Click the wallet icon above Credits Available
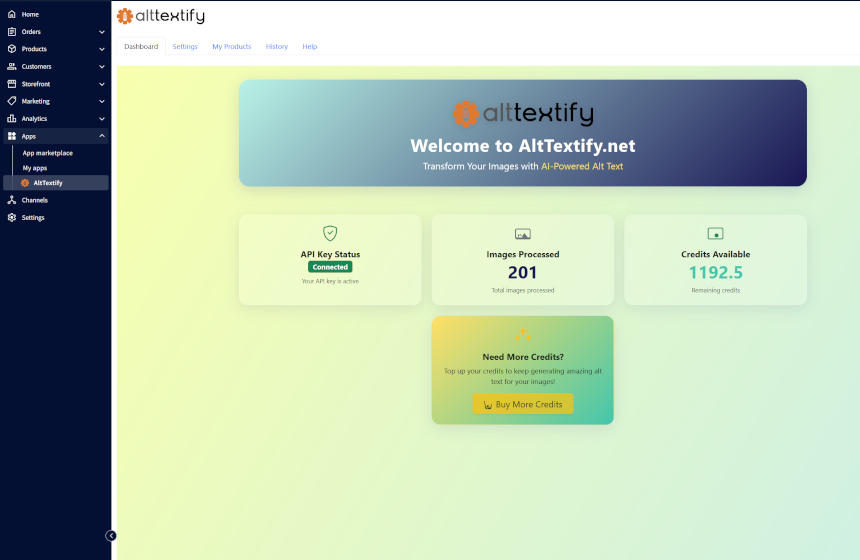860x560 pixels. click(715, 234)
